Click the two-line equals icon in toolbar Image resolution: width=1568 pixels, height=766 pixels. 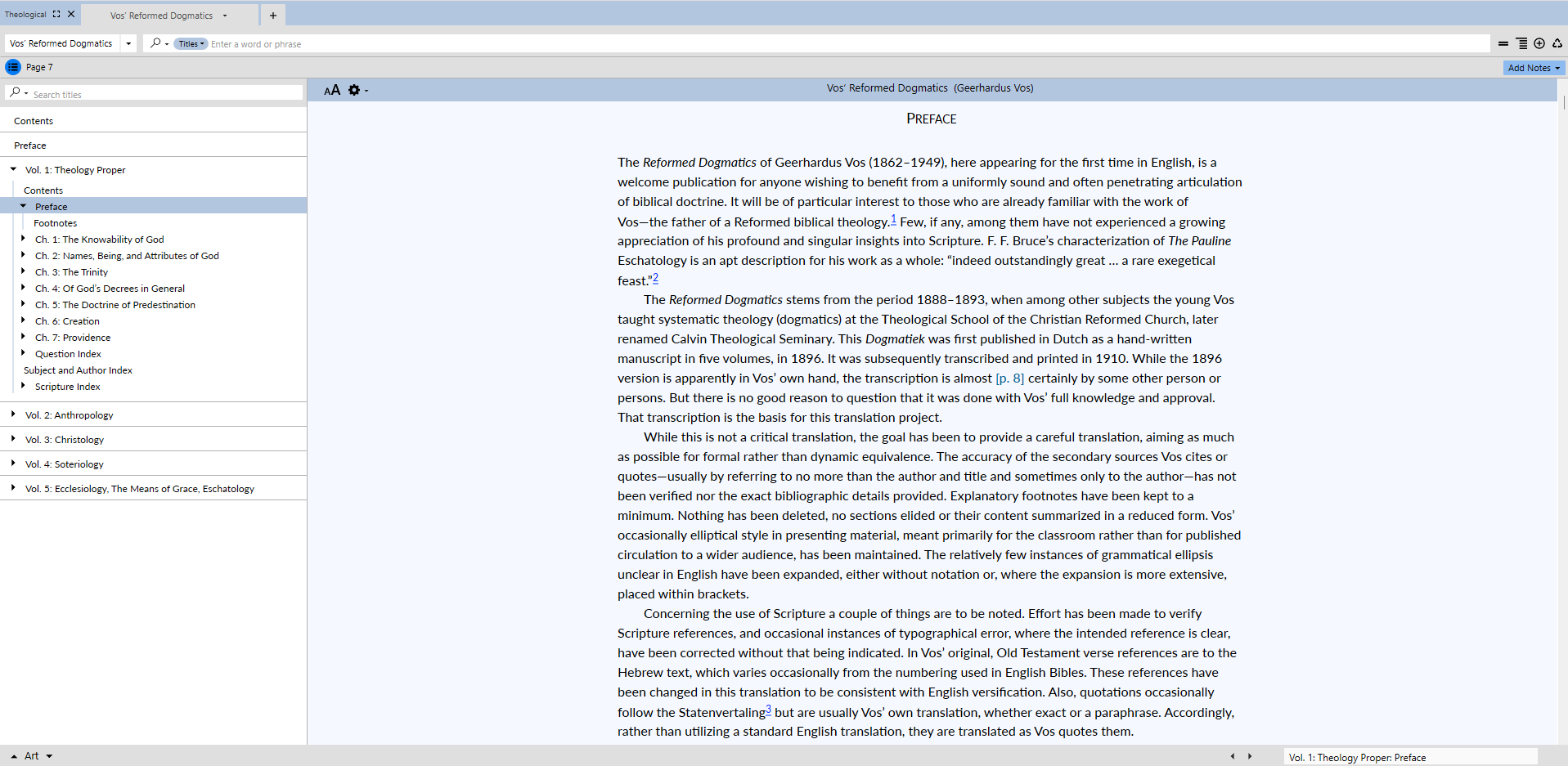click(x=1503, y=43)
